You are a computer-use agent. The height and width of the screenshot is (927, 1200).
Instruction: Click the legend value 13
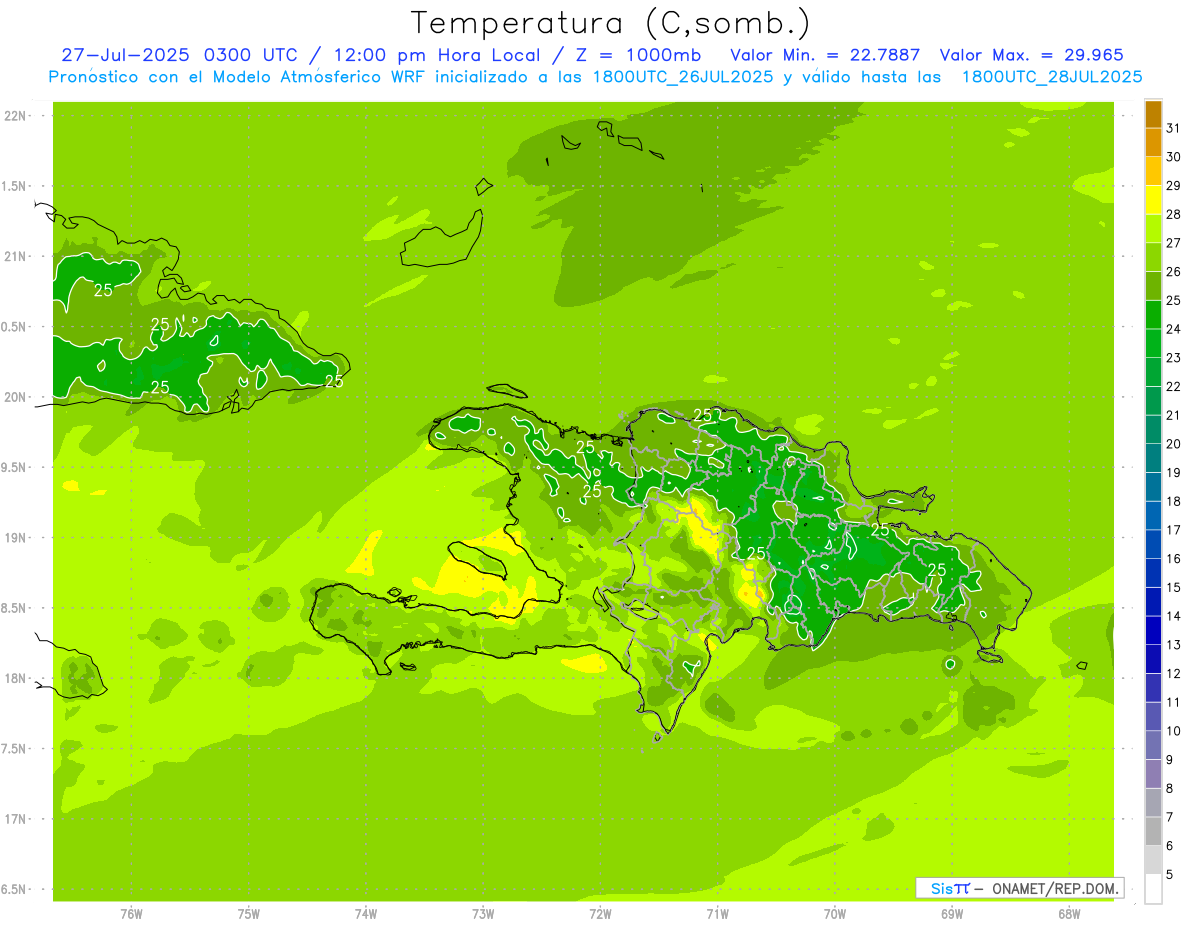pos(1174,645)
